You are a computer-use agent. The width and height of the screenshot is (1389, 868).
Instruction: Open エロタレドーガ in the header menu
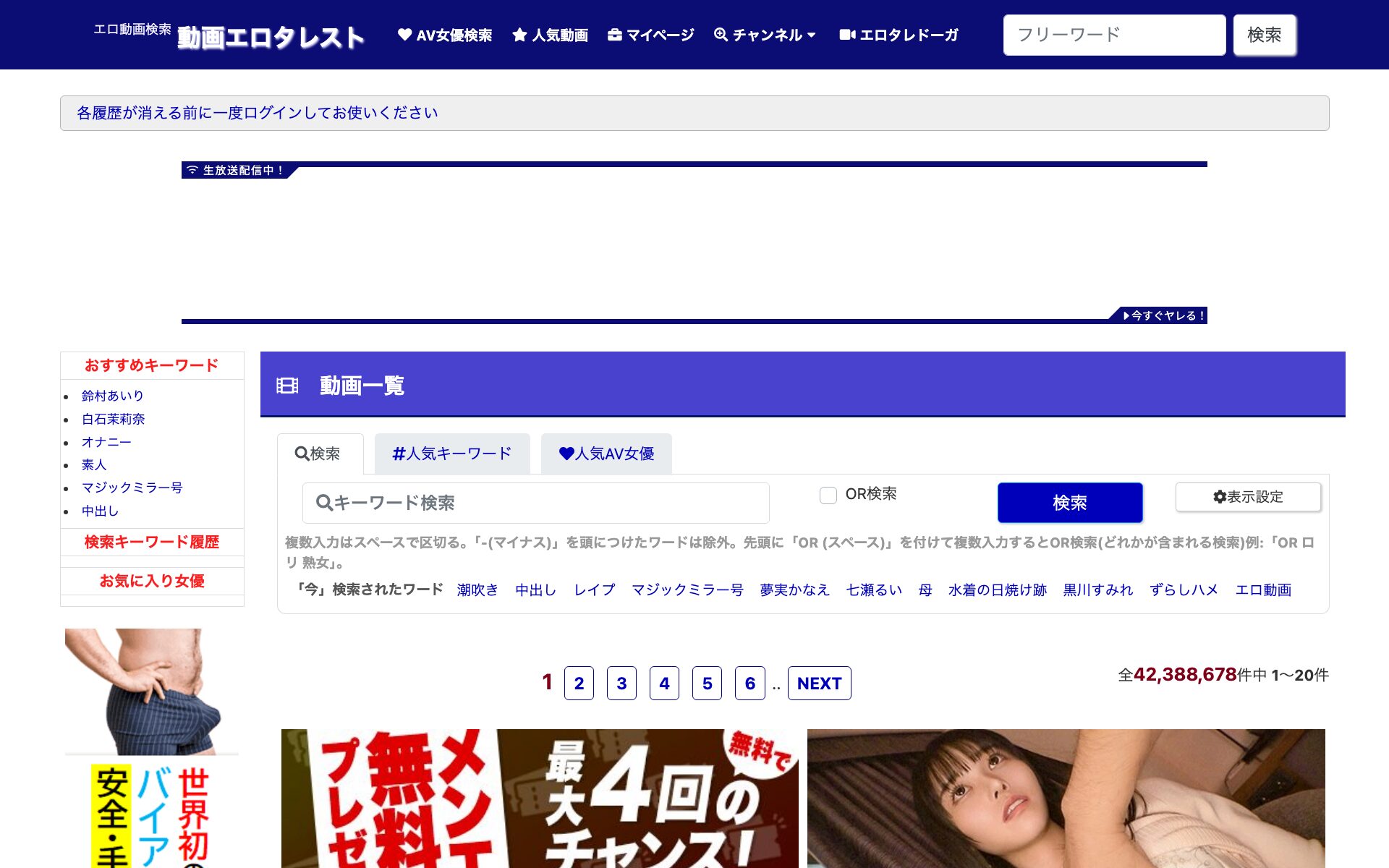coord(899,35)
